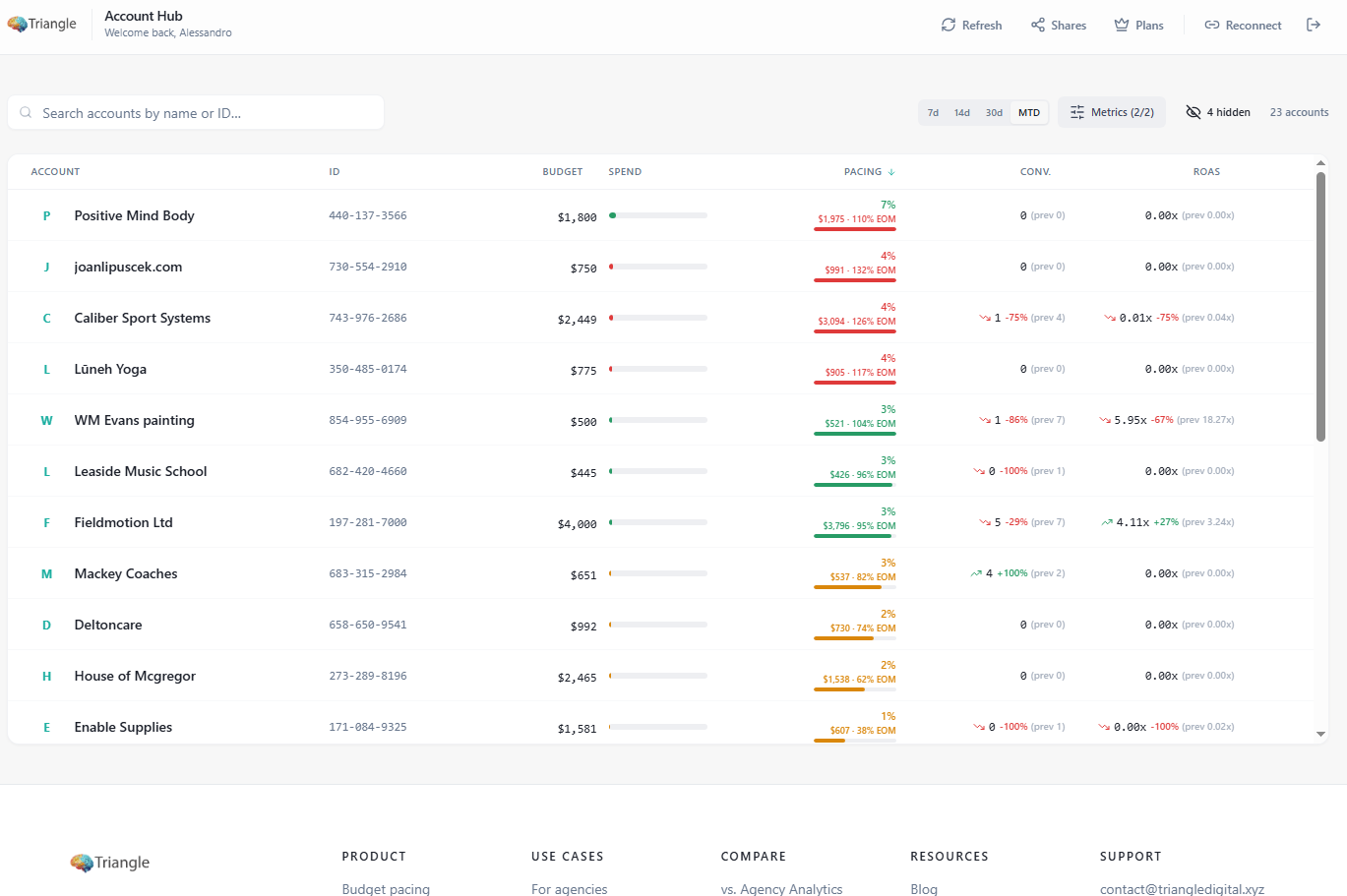
Task: Click the down-trend icon in Enable Supplies ROAS
Action: pos(1105,727)
